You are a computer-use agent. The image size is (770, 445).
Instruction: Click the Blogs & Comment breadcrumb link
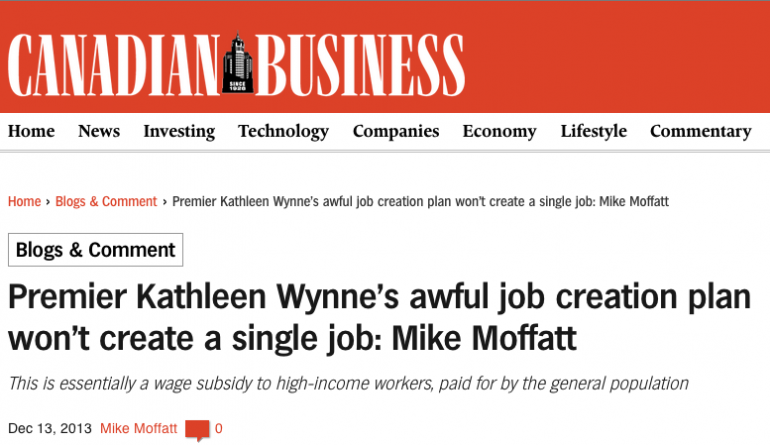point(106,201)
